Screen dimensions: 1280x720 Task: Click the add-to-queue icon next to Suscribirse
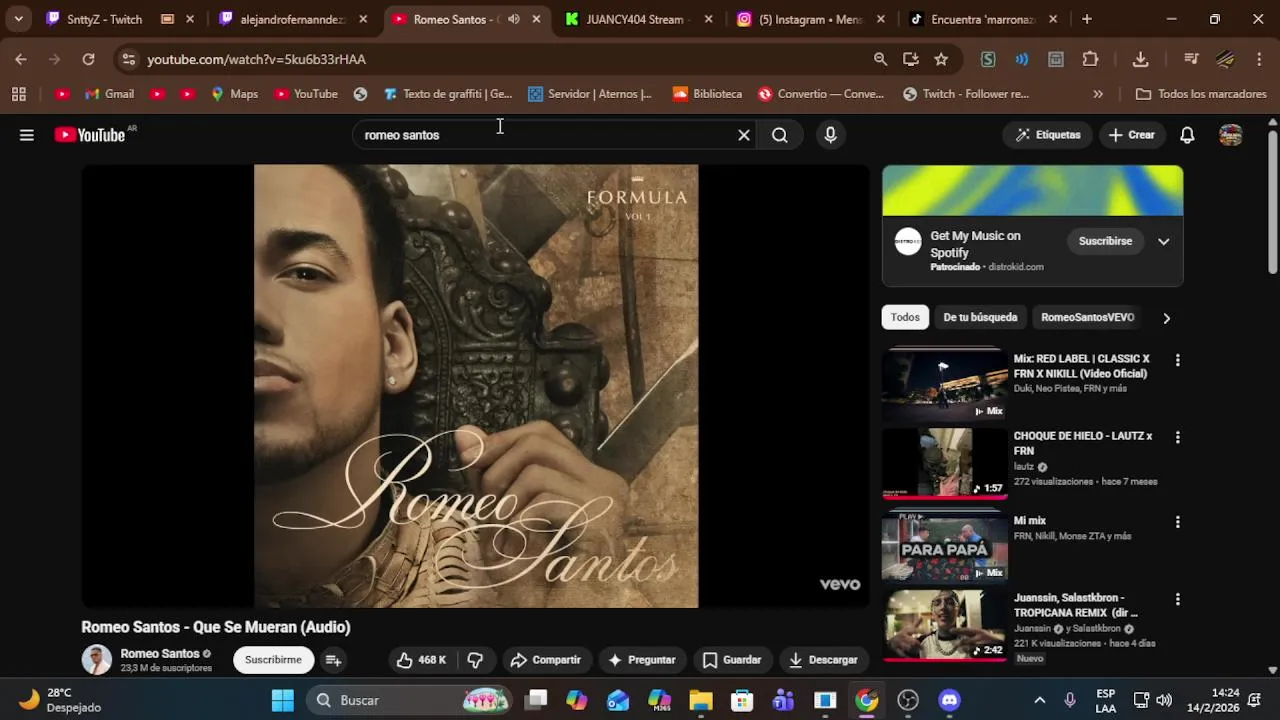[333, 660]
